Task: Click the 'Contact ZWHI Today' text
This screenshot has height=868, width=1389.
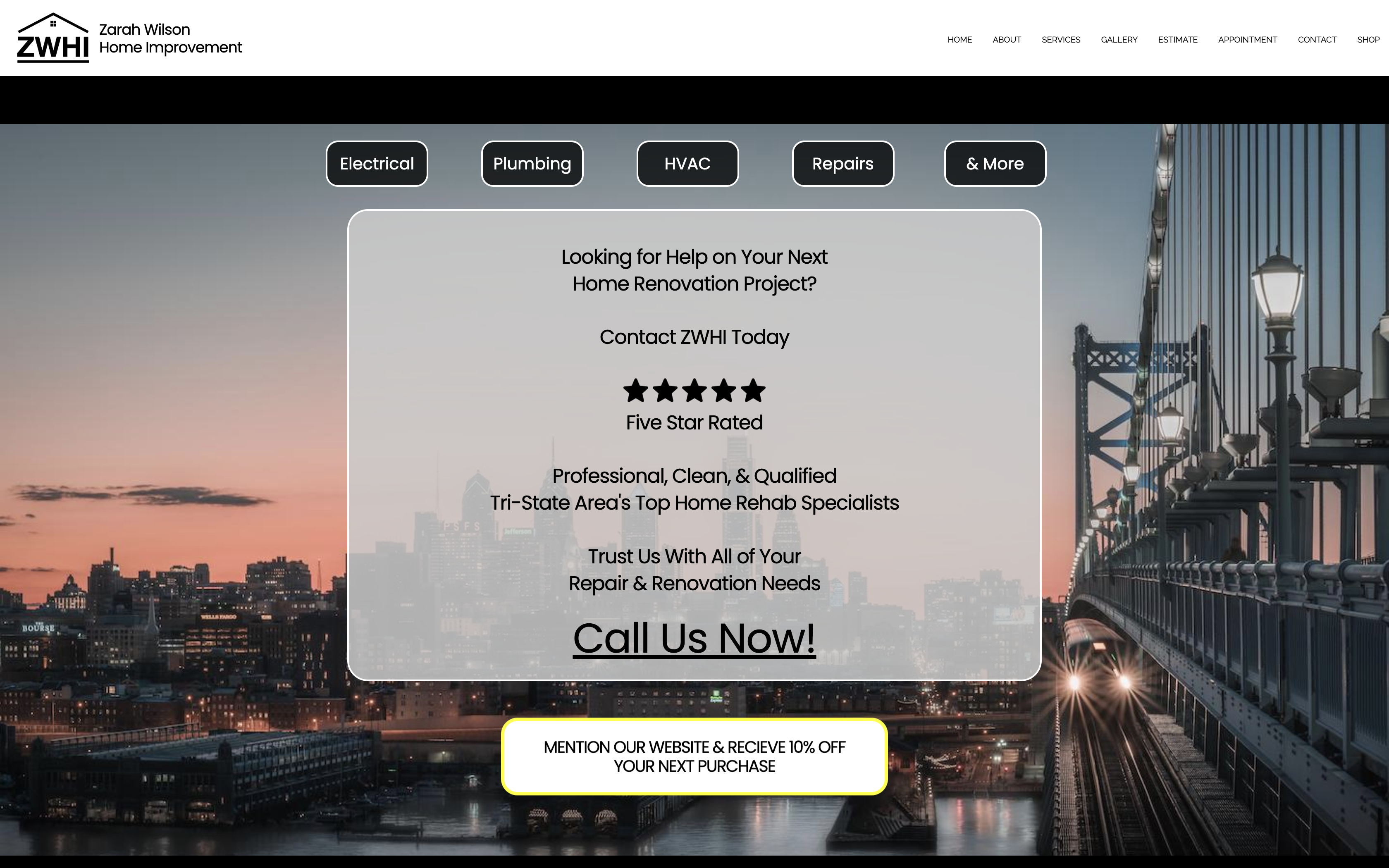Action: pyautogui.click(x=694, y=337)
